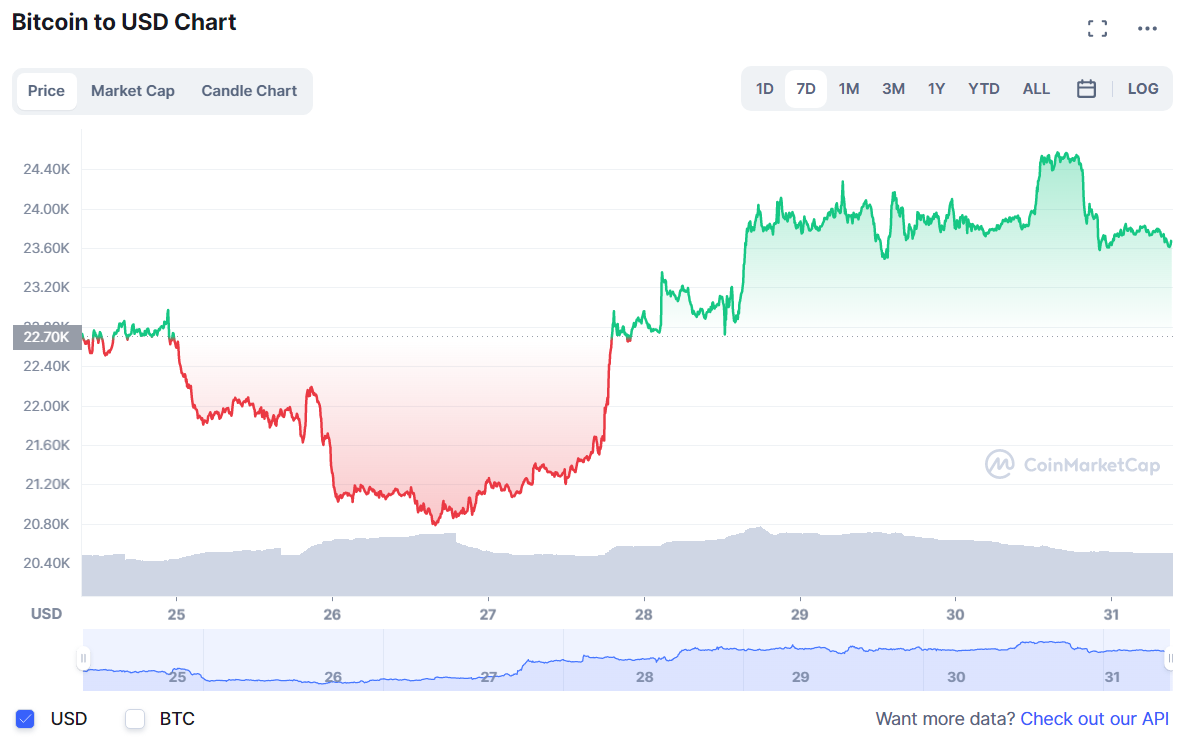This screenshot has width=1202, height=749.
Task: Click the active 7D range button
Action: click(x=805, y=88)
